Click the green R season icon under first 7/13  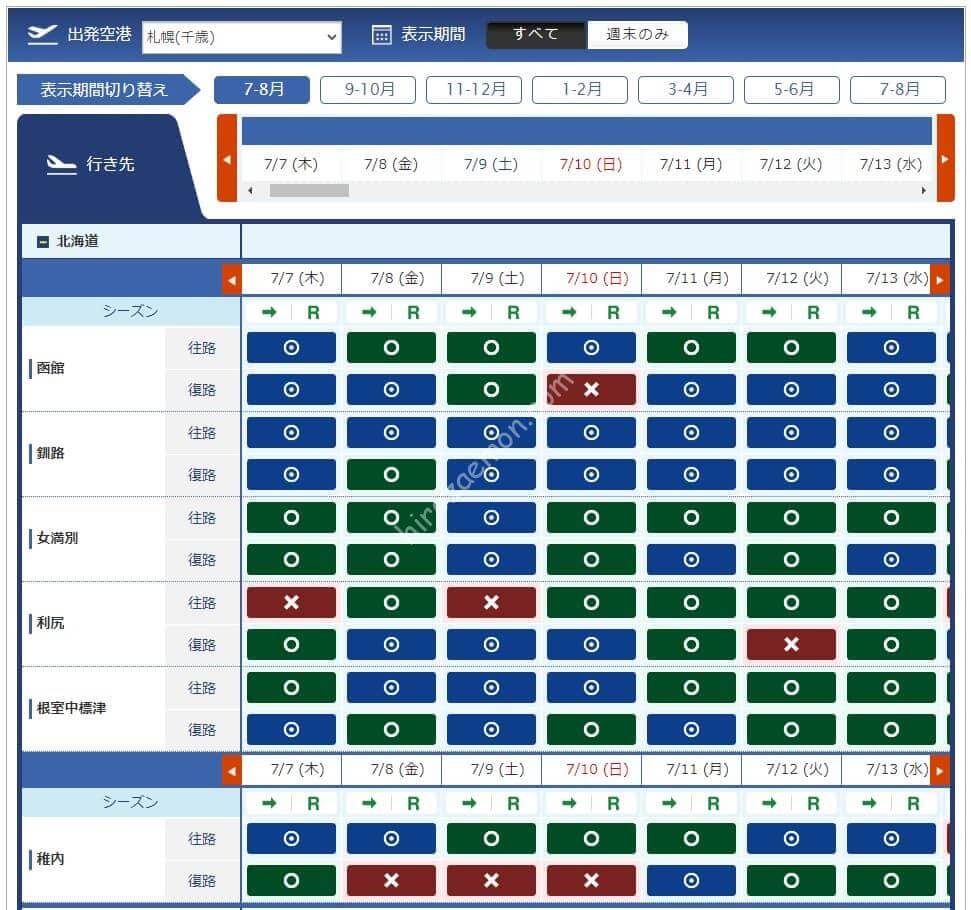[x=913, y=313]
